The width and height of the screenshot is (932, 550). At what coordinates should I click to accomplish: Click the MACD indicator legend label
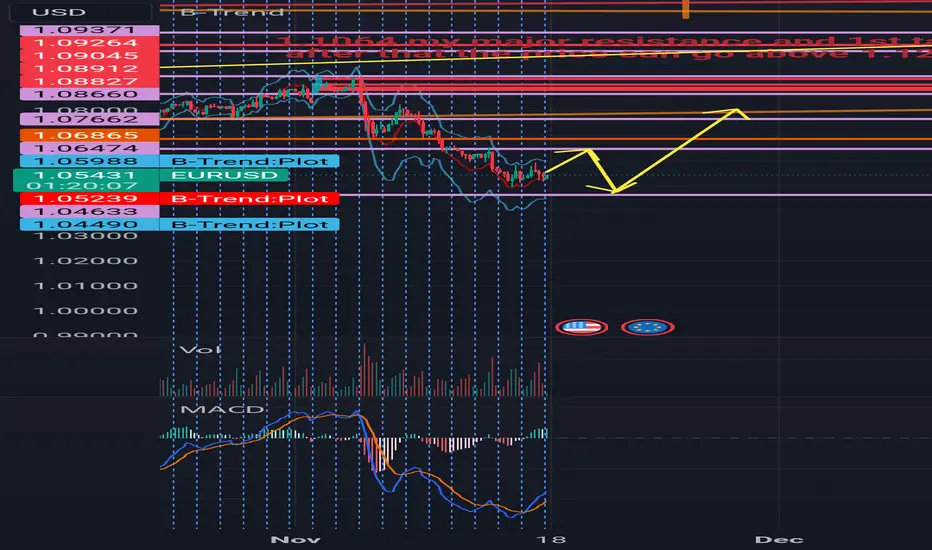coord(222,409)
